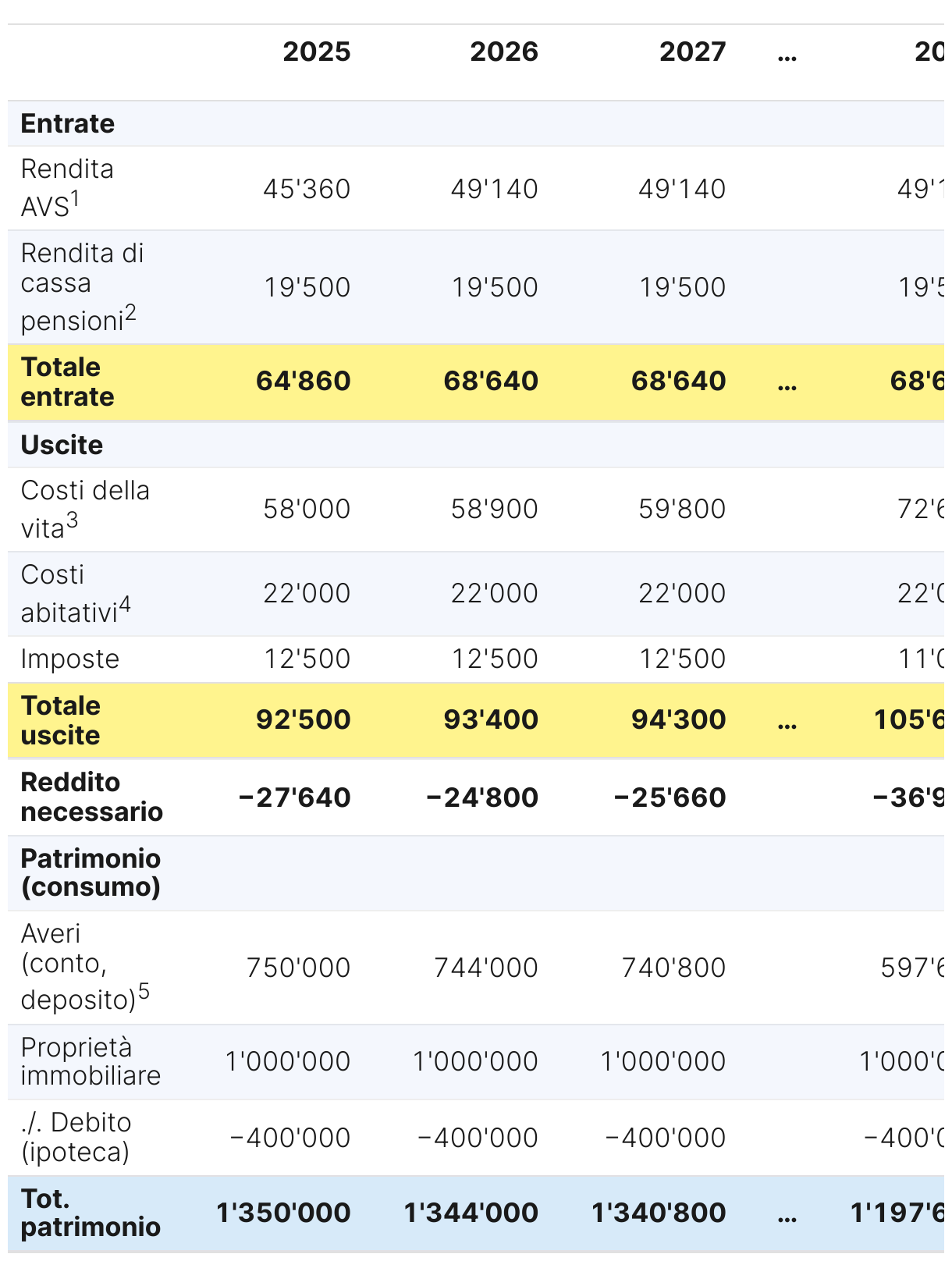Open footnote 2 after cassa pensioni
The image size is (952, 1261).
coord(130,314)
